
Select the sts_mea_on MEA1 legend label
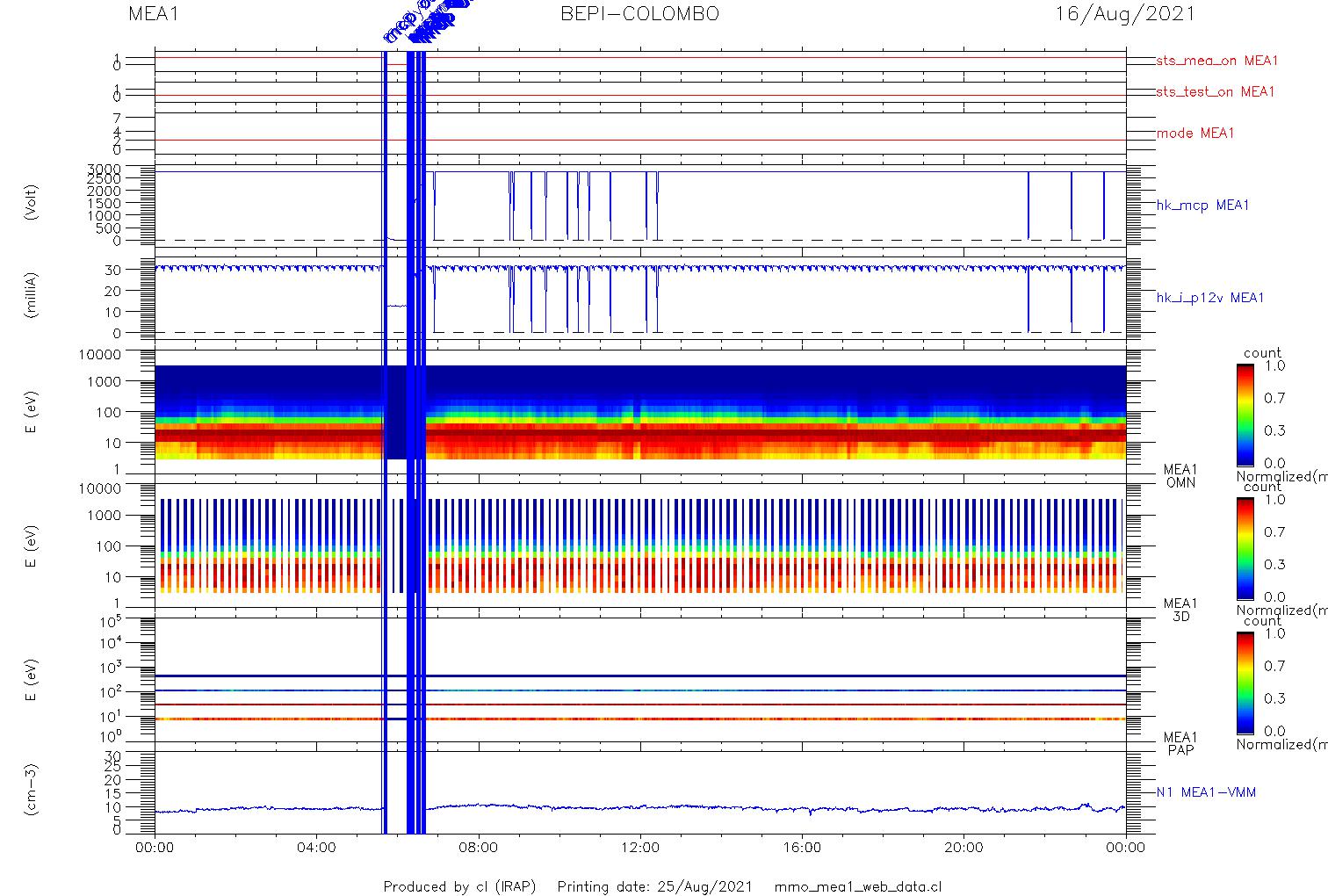(x=1217, y=61)
